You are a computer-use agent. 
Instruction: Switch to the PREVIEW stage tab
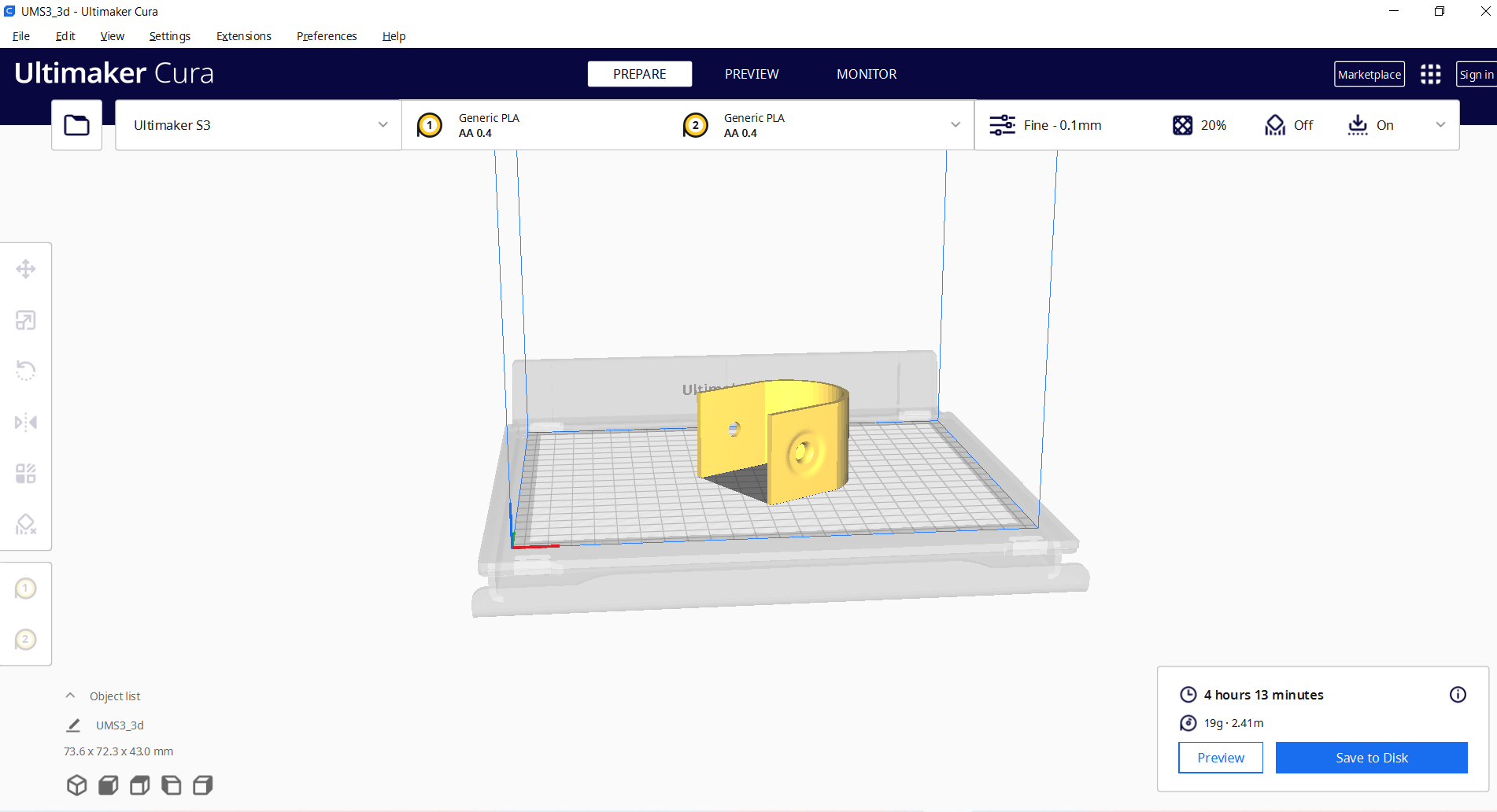coord(751,74)
